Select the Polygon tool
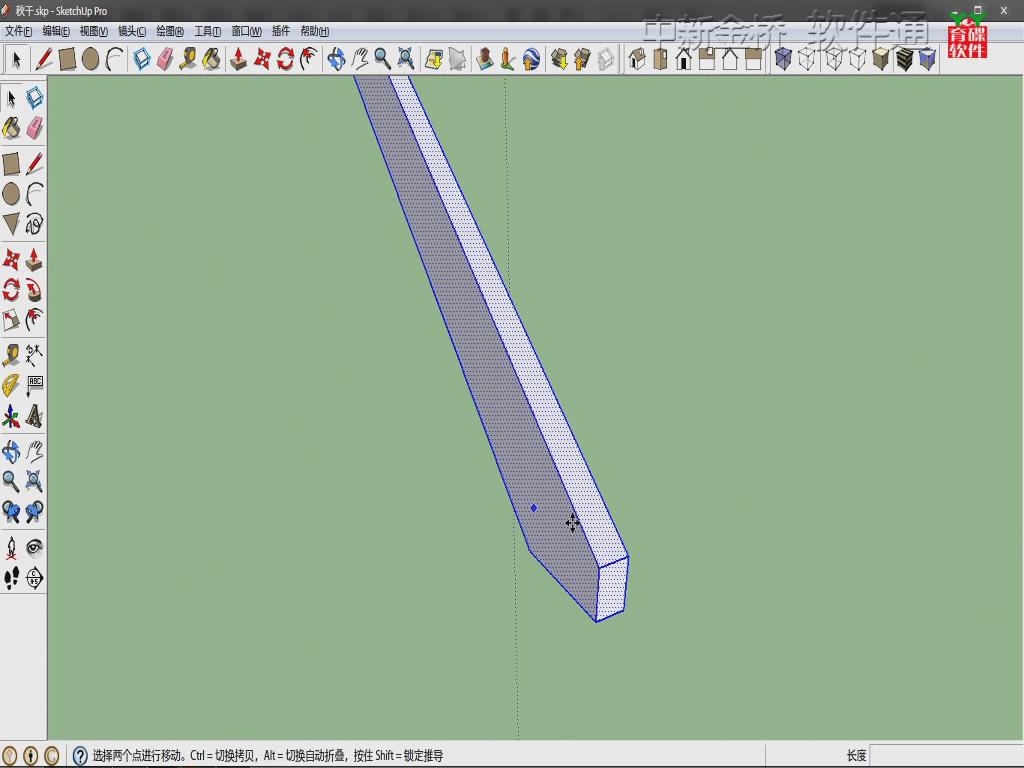Viewport: 1024px width, 768px height. 11,223
